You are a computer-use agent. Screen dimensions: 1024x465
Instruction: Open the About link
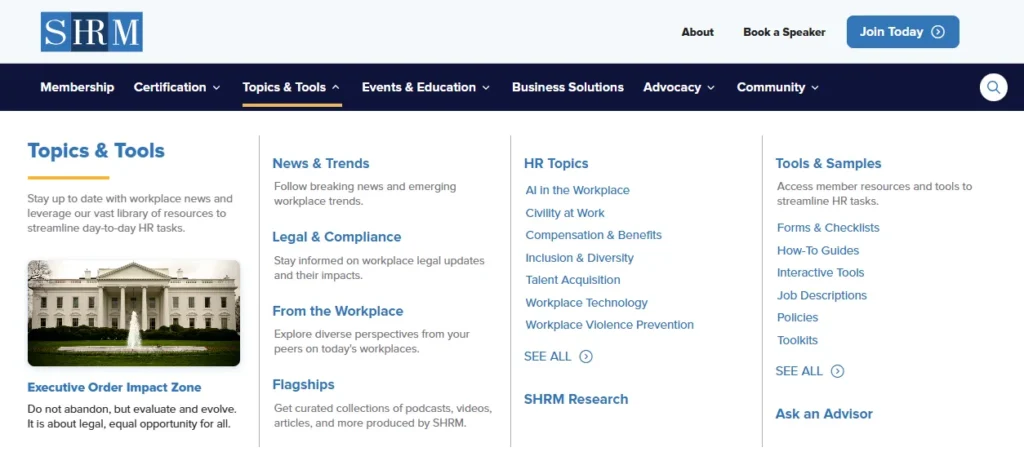click(x=697, y=32)
